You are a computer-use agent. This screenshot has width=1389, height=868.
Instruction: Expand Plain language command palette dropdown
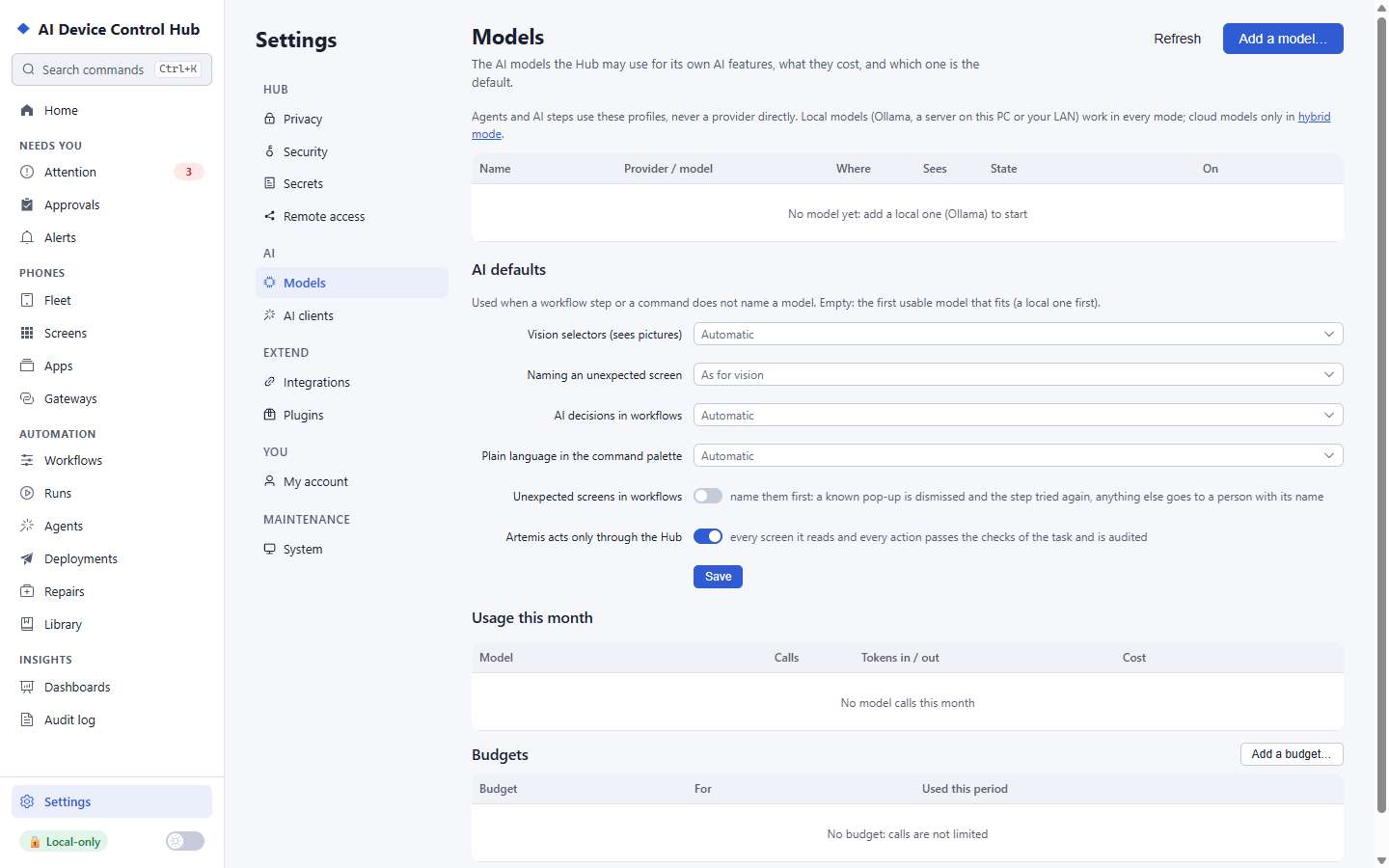click(1019, 456)
